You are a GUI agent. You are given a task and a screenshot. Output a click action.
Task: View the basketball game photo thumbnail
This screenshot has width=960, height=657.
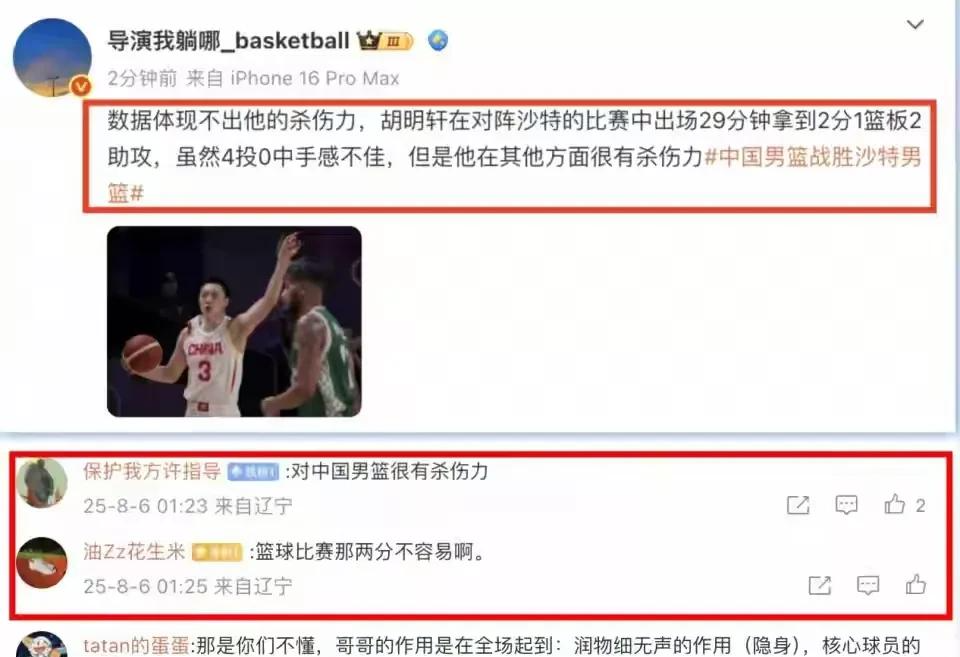[x=234, y=321]
